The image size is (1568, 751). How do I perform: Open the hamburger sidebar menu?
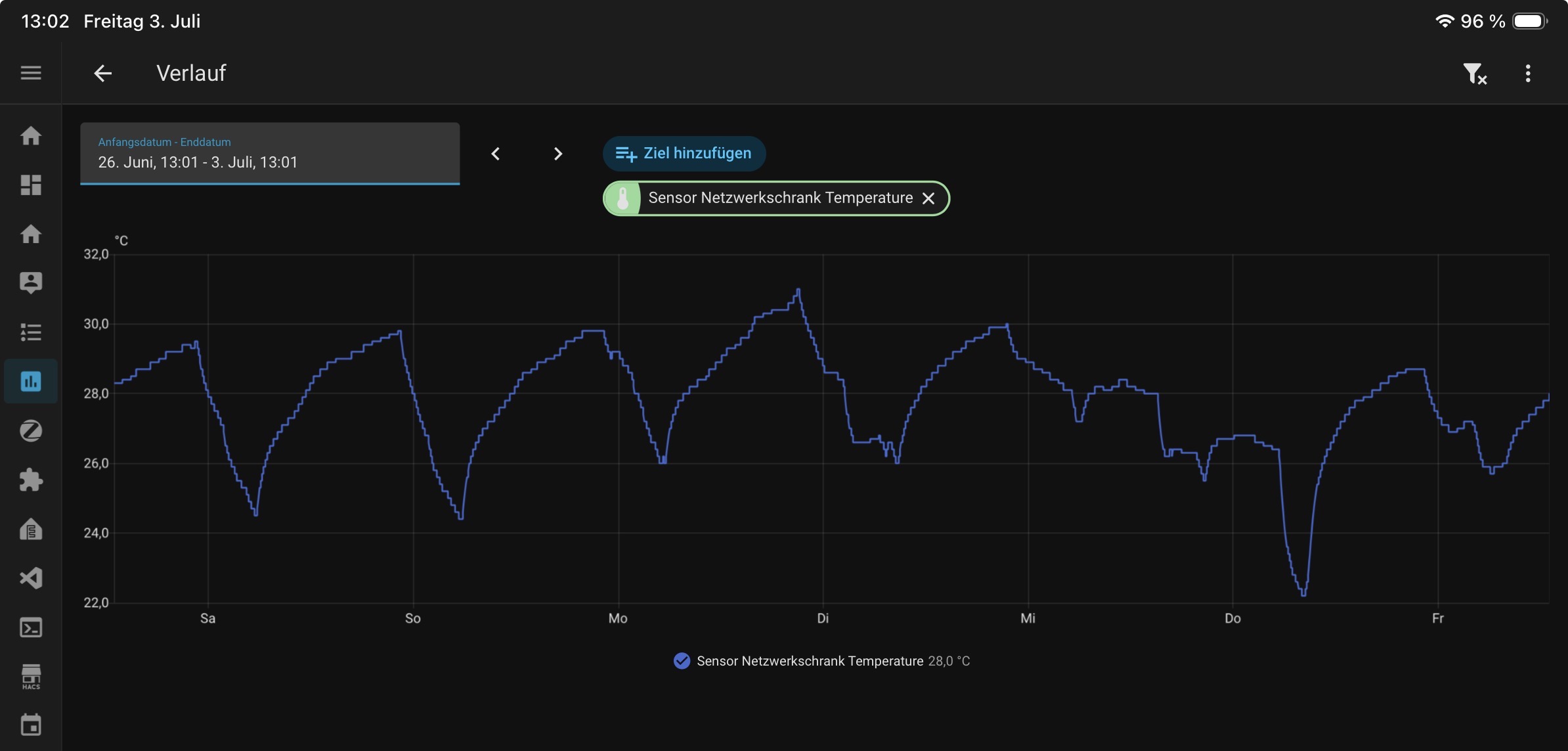[x=31, y=73]
